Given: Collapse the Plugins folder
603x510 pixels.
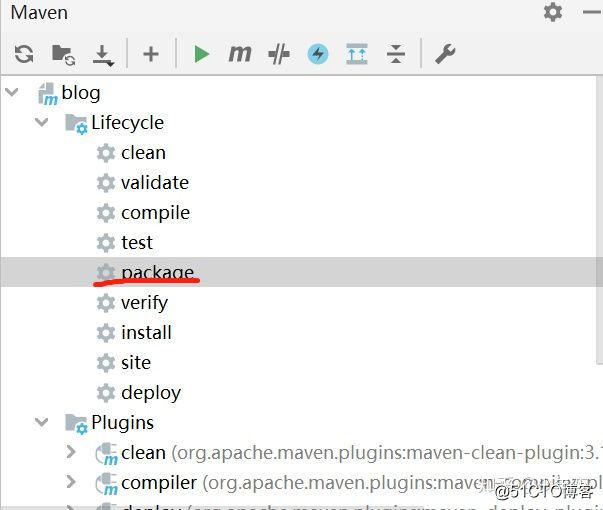Looking at the screenshot, I should pyautogui.click(x=42, y=422).
